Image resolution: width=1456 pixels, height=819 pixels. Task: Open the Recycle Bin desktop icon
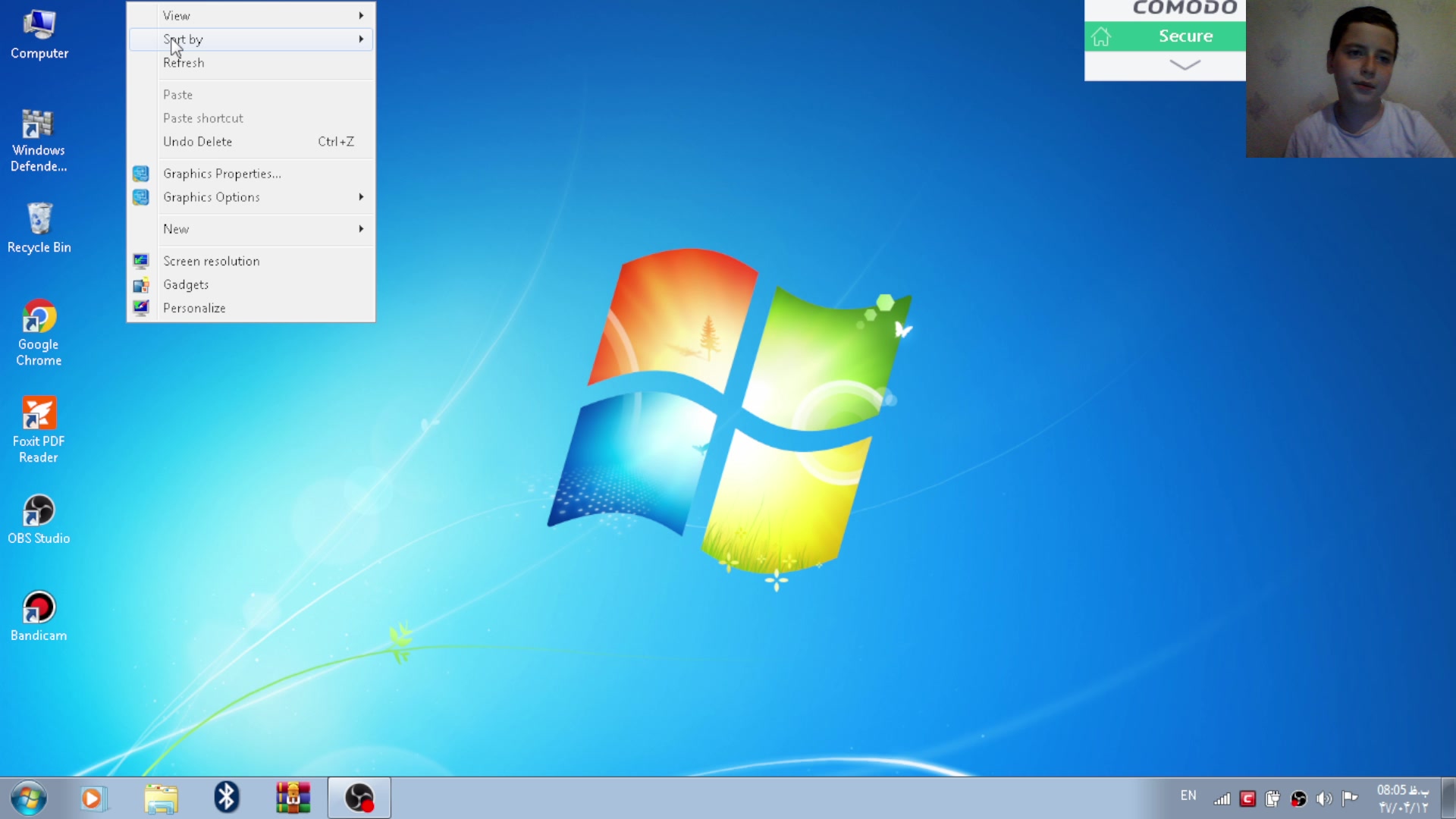pos(39,220)
